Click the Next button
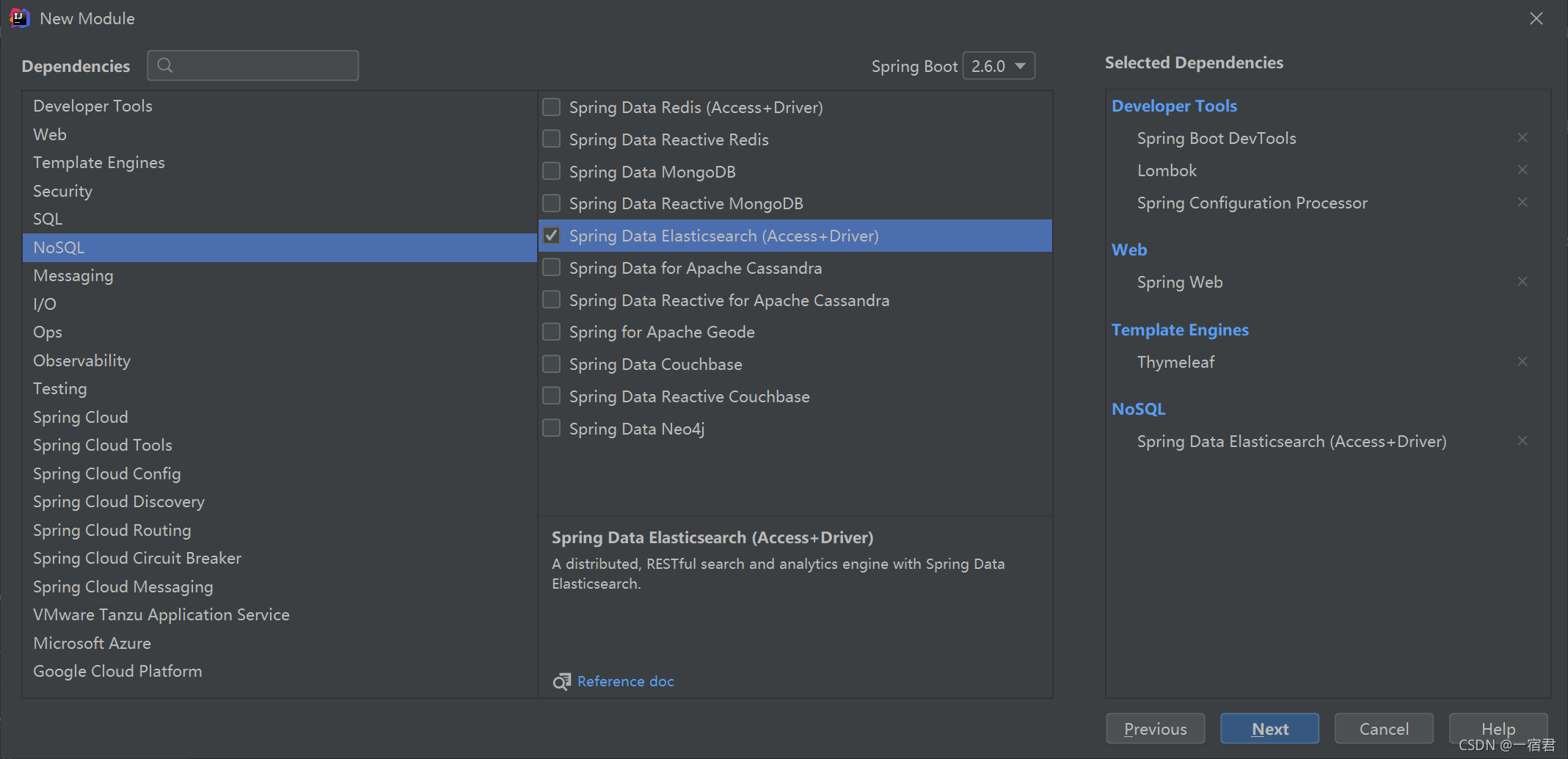 1269,729
